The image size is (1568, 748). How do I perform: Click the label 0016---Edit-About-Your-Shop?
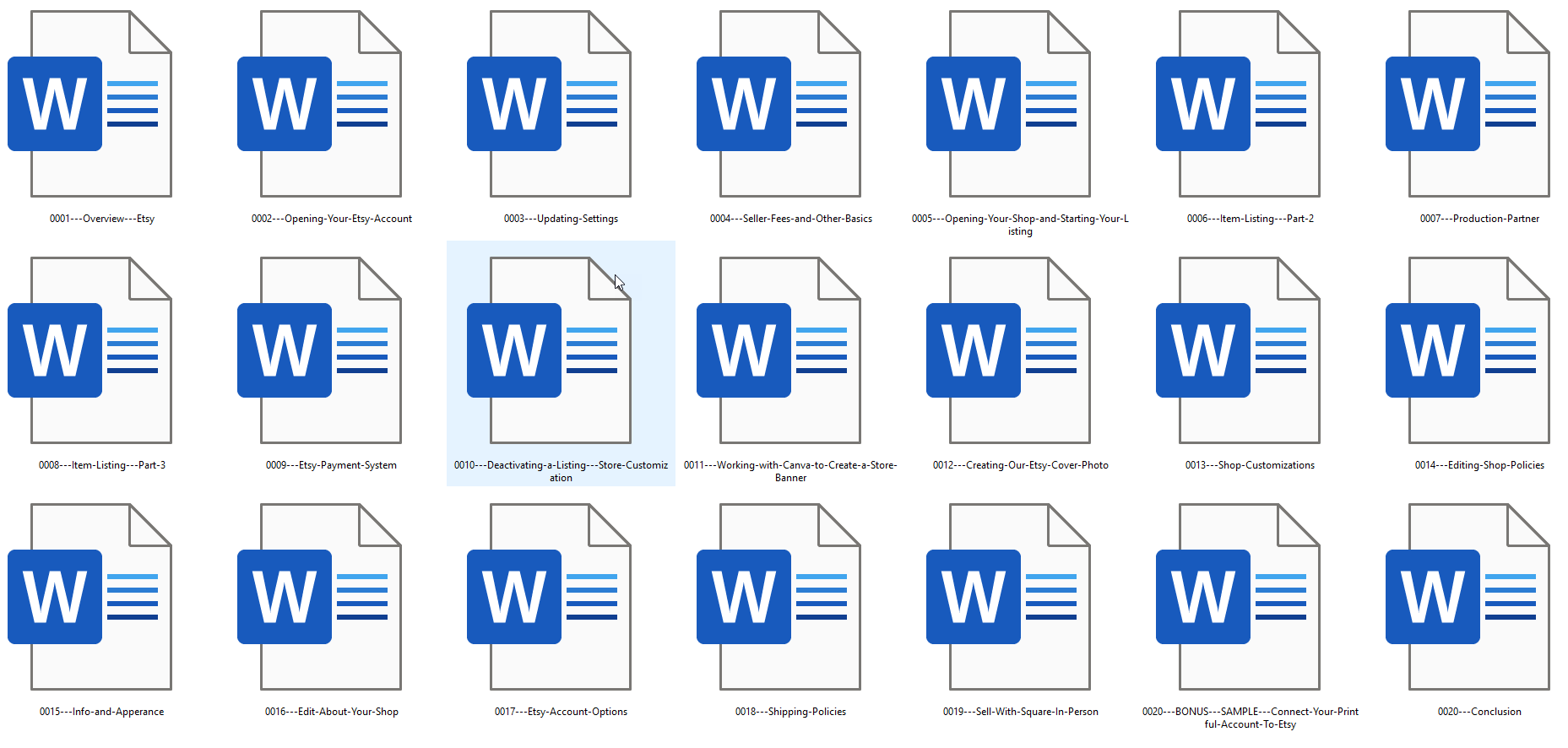[332, 712]
